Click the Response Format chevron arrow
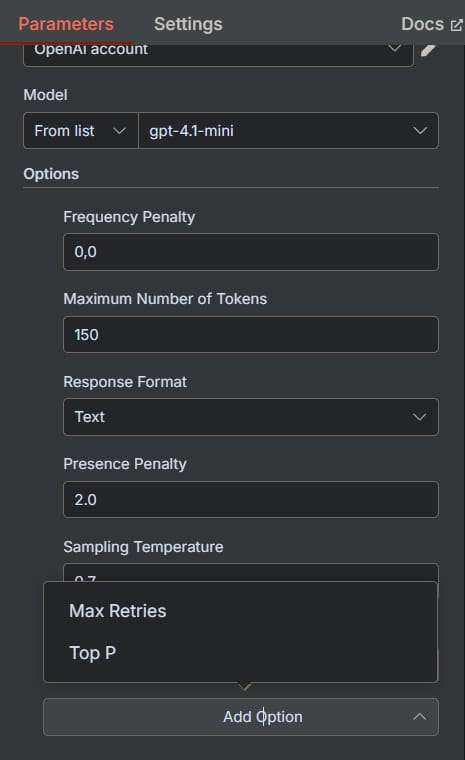 (x=419, y=417)
